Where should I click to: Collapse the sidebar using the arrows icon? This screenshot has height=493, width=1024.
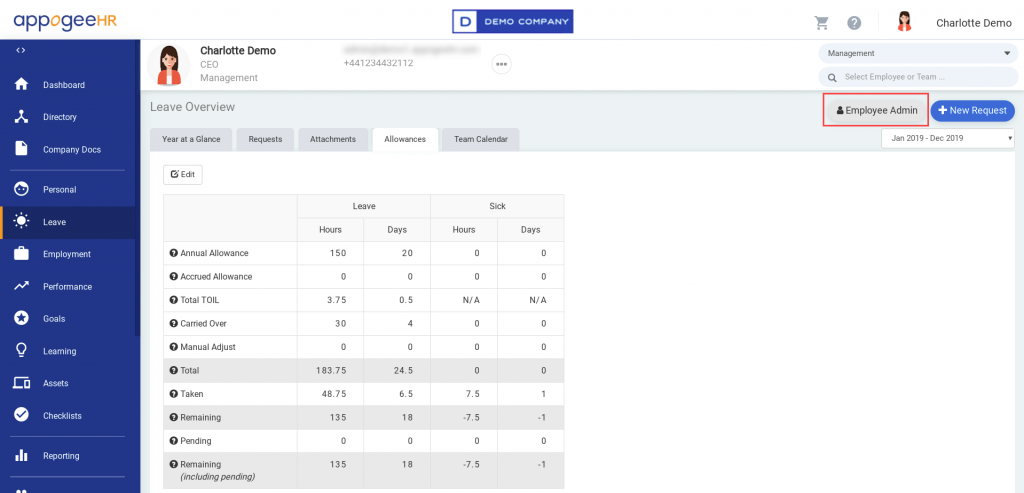pyautogui.click(x=21, y=50)
